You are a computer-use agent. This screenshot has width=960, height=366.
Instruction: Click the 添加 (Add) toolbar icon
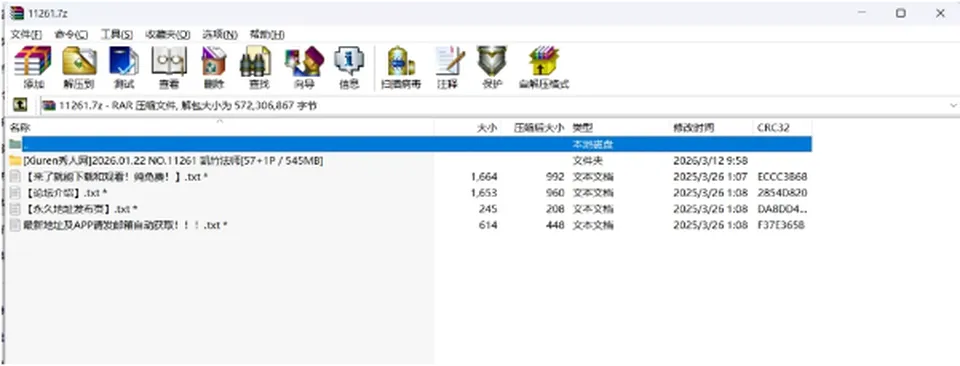coord(33,67)
